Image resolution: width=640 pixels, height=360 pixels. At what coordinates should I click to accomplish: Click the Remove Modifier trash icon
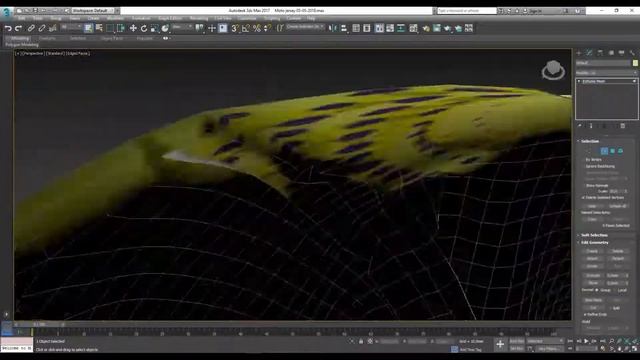click(622, 126)
